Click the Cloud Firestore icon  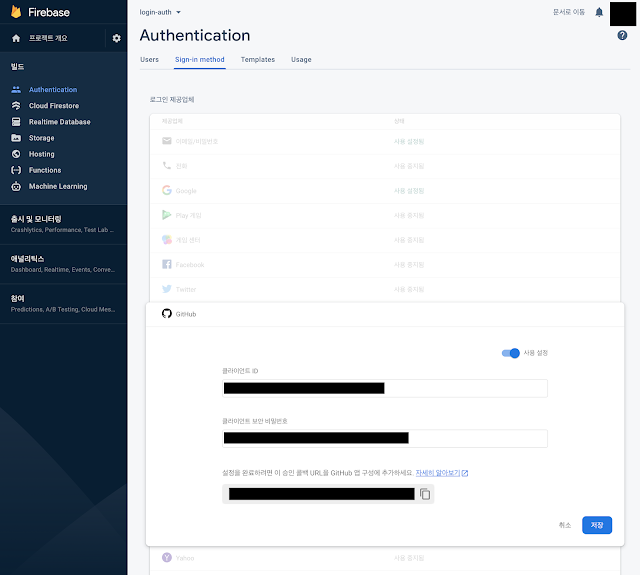pyautogui.click(x=16, y=106)
